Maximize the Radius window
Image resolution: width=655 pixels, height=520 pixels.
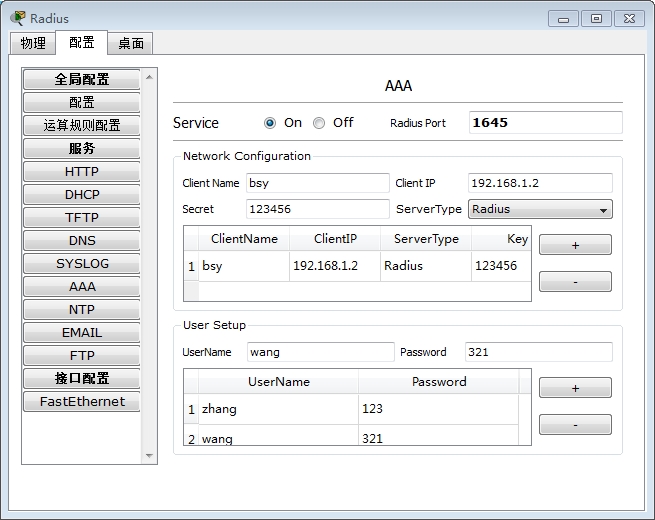(596, 18)
